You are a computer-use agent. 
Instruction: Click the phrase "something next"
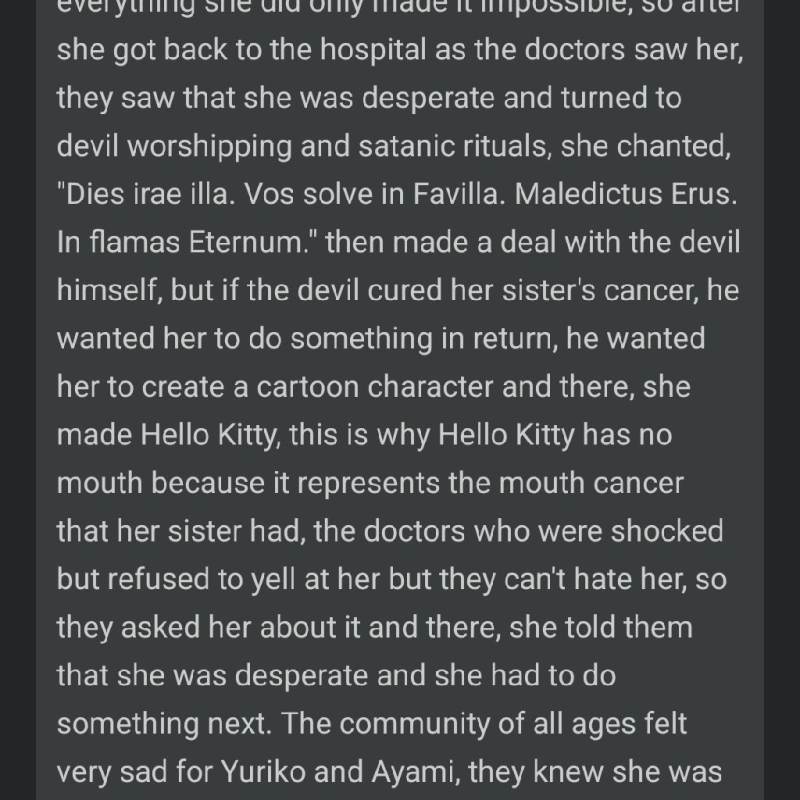click(x=162, y=724)
